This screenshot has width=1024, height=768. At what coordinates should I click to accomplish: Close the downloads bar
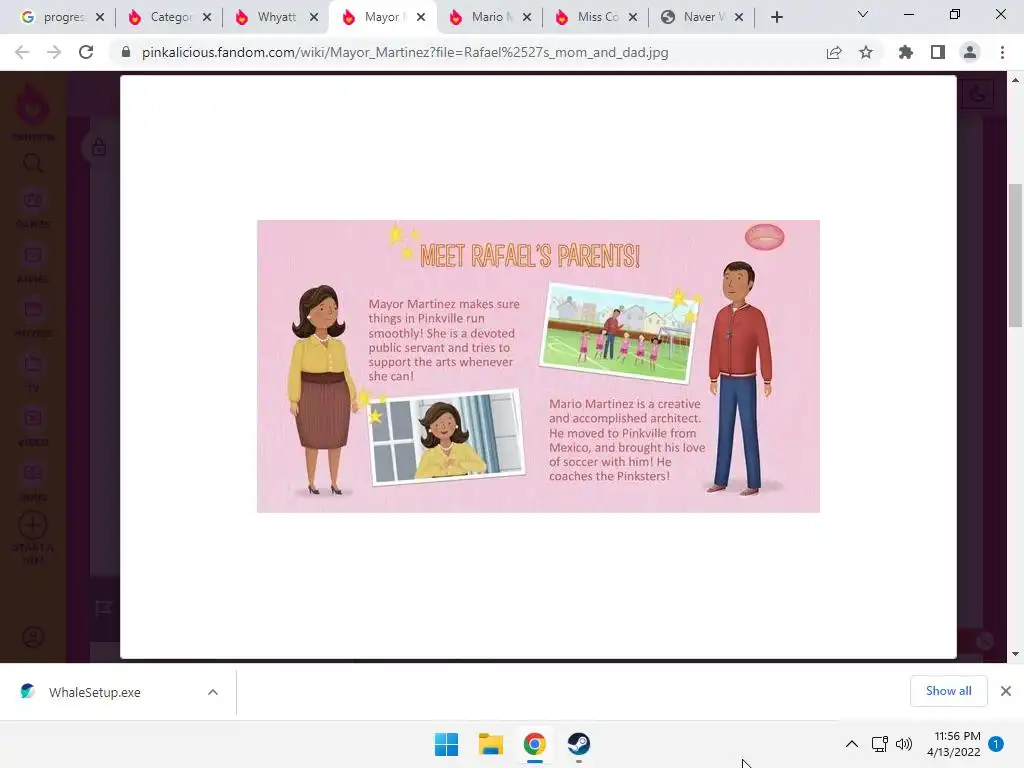pyautogui.click(x=1006, y=691)
